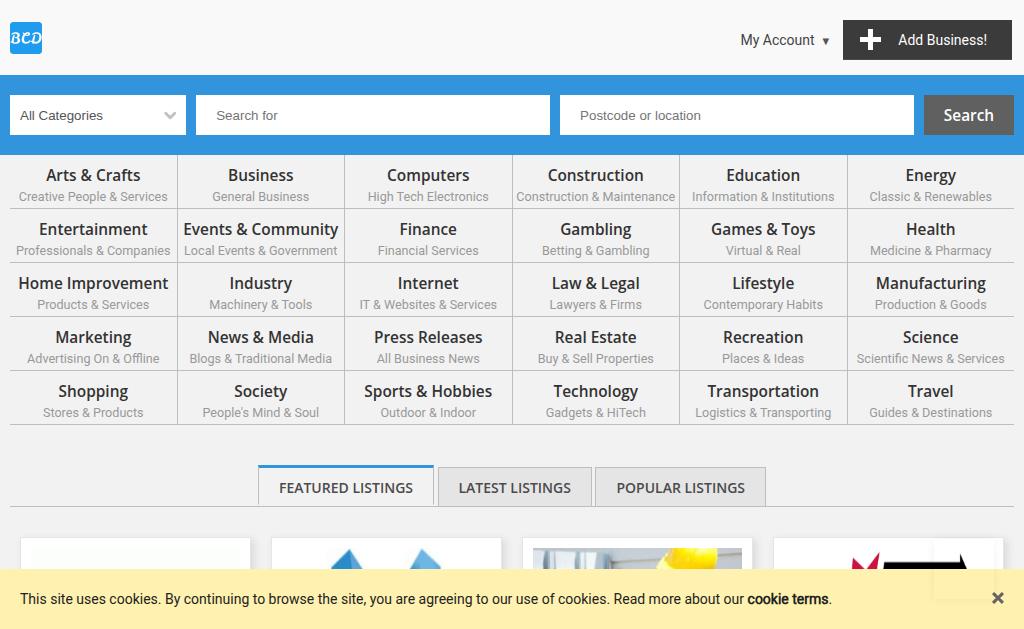Click the BCD site logo

tap(26, 38)
